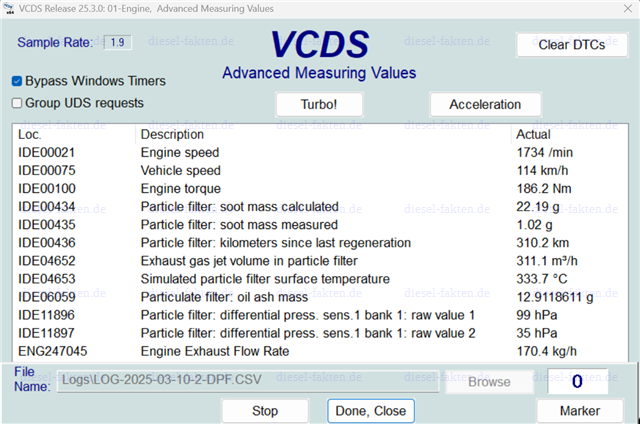Add a Marker to the log
The height and width of the screenshot is (424, 640).
click(x=580, y=411)
